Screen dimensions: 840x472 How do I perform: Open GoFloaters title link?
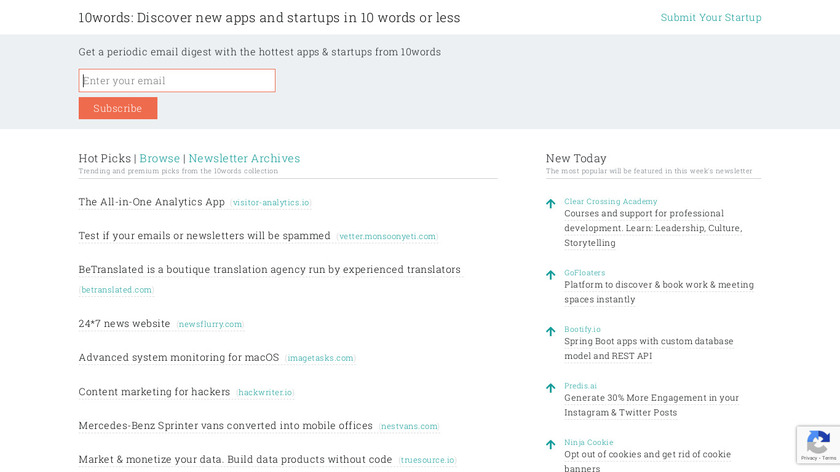(x=584, y=273)
